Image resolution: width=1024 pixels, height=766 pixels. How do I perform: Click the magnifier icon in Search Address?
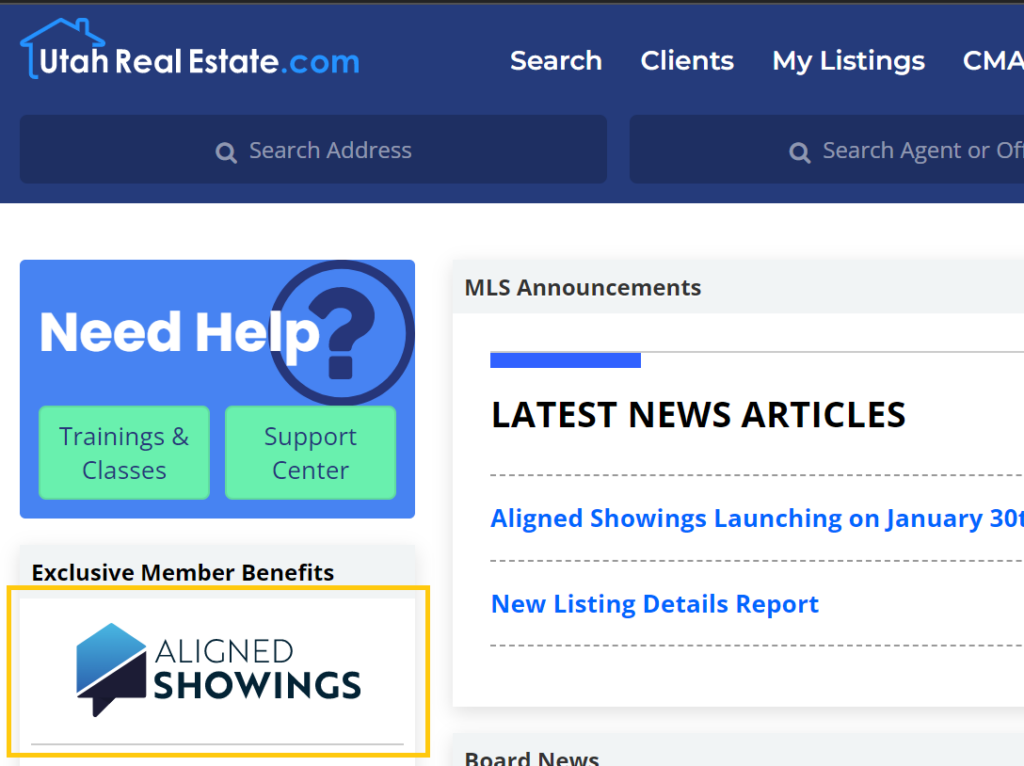coord(227,152)
